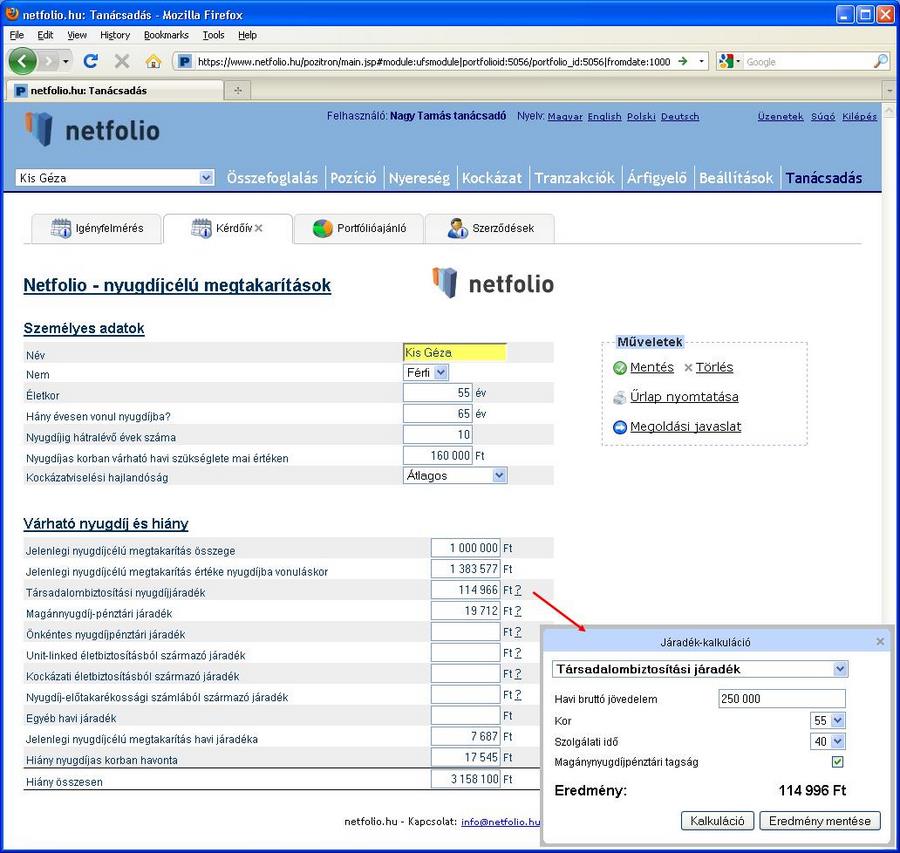Open the tab list dropdown
The image size is (900, 853).
(890, 91)
